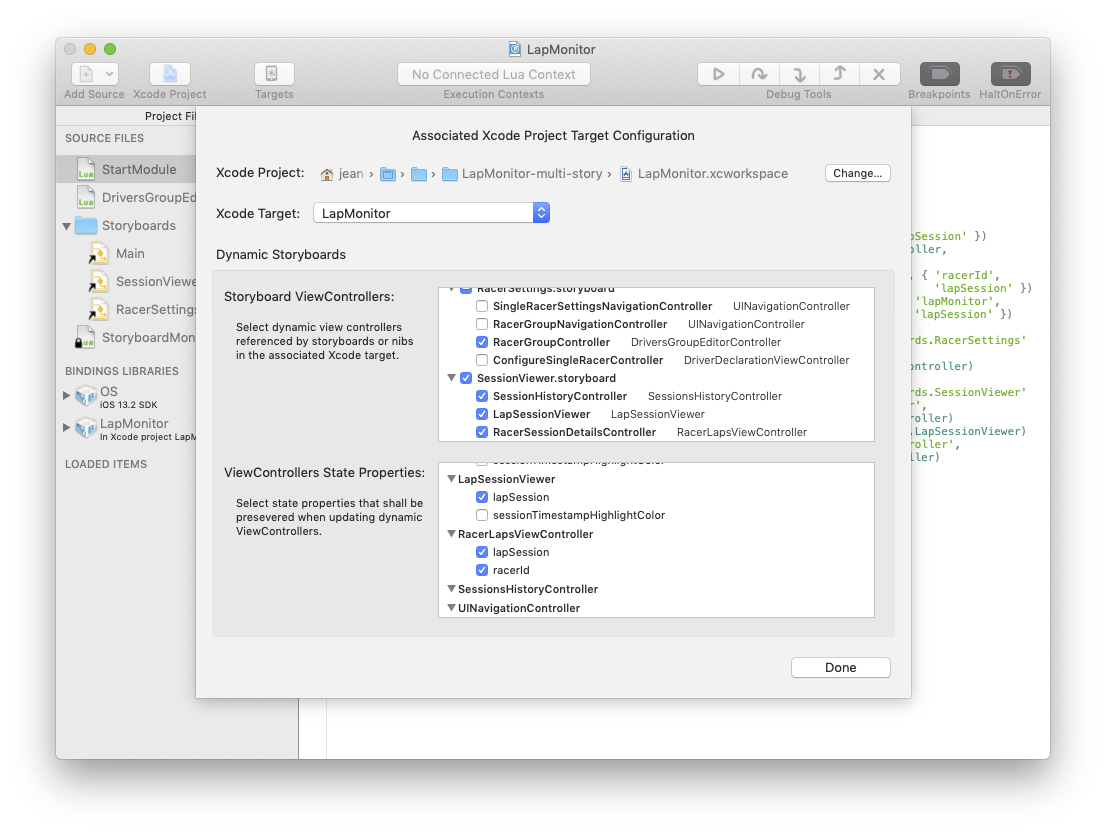Select the StoryboardMon locked Lua file icon
Screen dimensions: 1106x833
[x=85, y=338]
